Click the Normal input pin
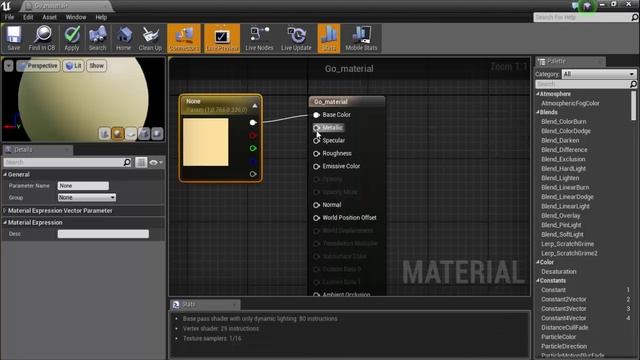 [x=316, y=205]
